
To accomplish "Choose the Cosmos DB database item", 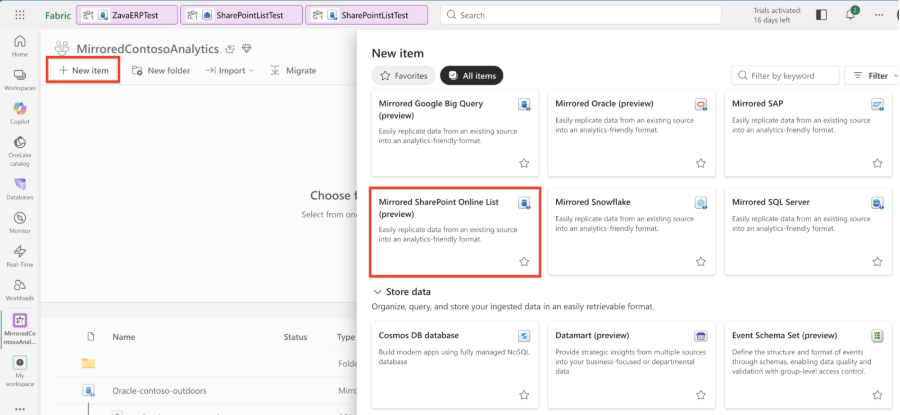I will (455, 364).
